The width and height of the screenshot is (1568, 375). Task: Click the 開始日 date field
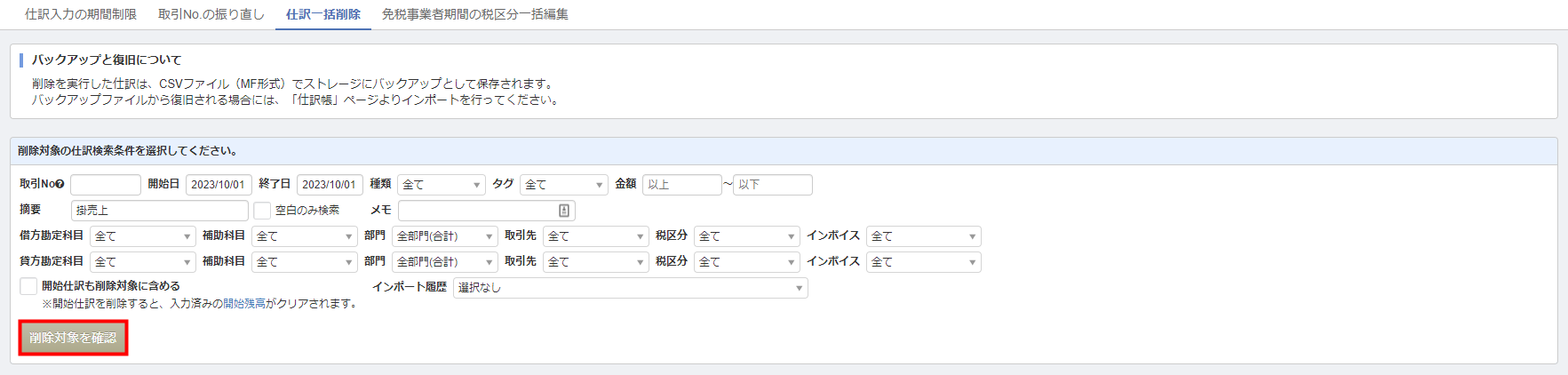(219, 185)
